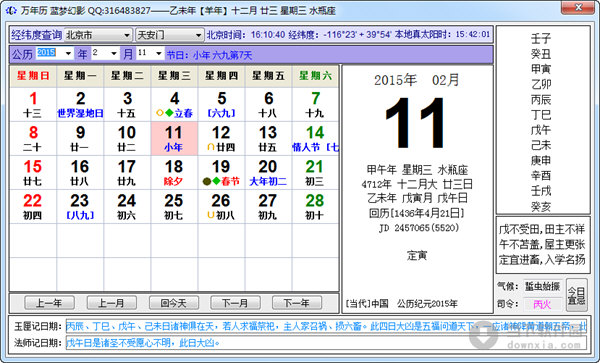
Task: Click the 星期三 column header
Action: point(174,76)
